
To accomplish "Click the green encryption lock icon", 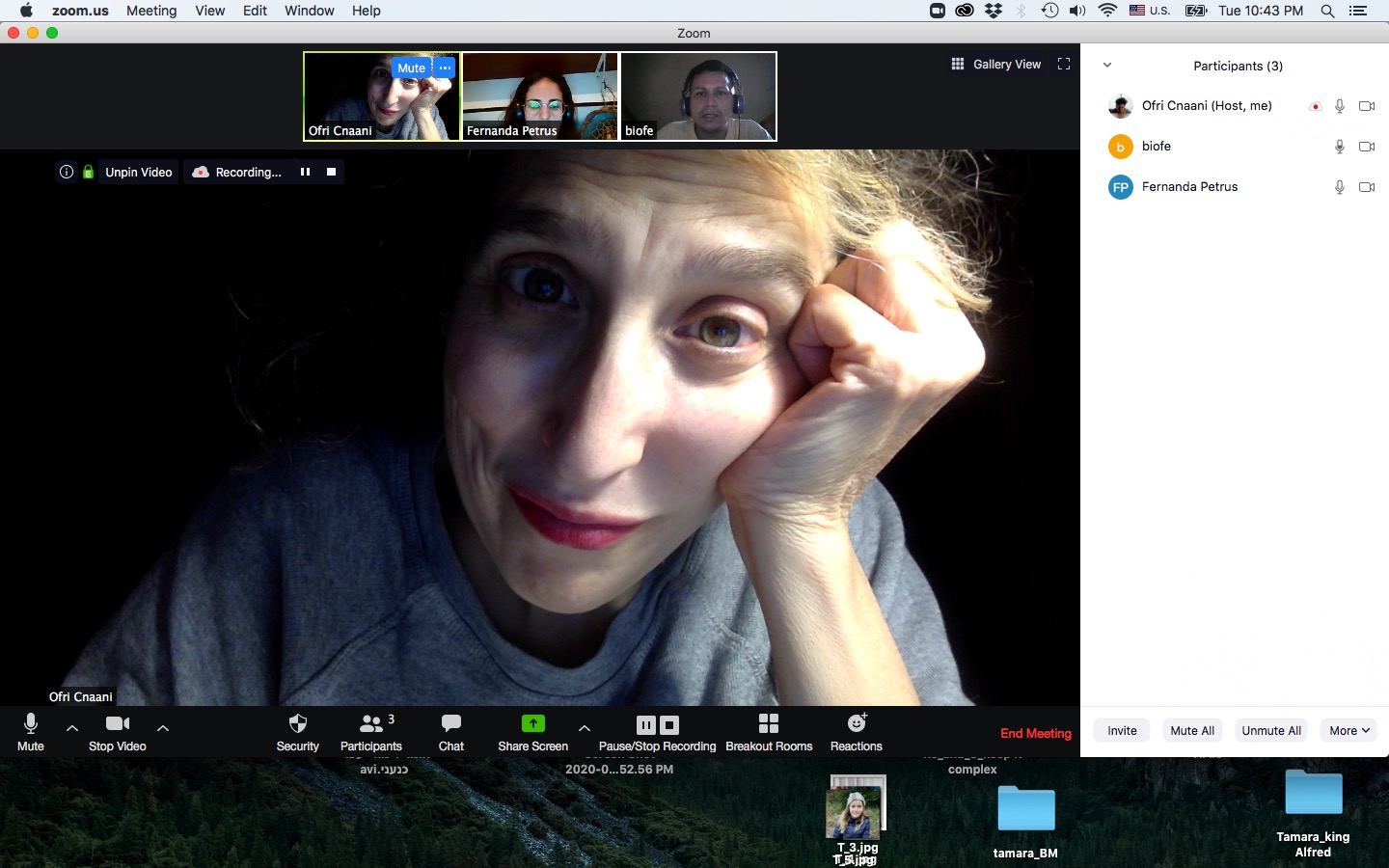I will 88,172.
